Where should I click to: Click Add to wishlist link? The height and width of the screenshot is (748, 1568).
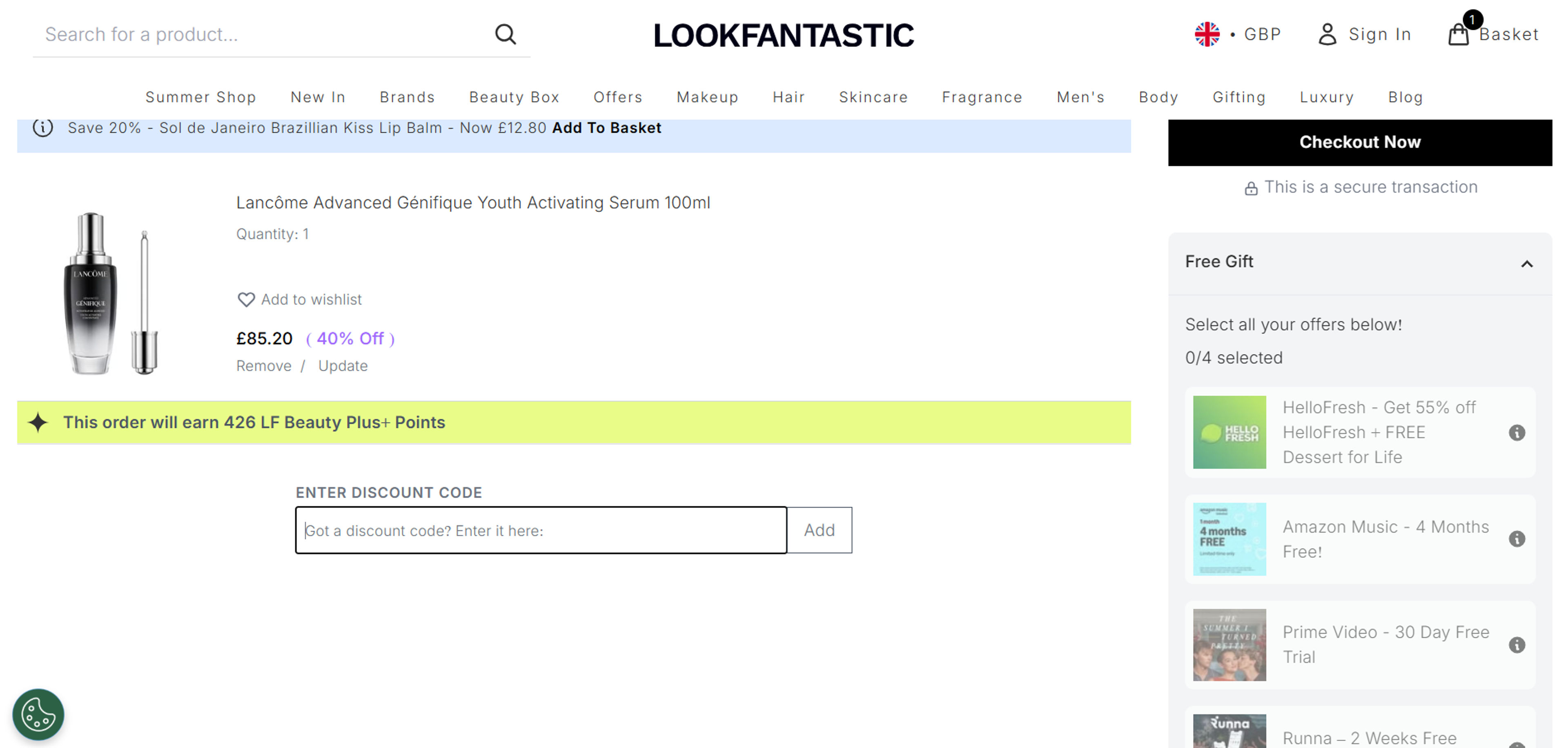[311, 299]
